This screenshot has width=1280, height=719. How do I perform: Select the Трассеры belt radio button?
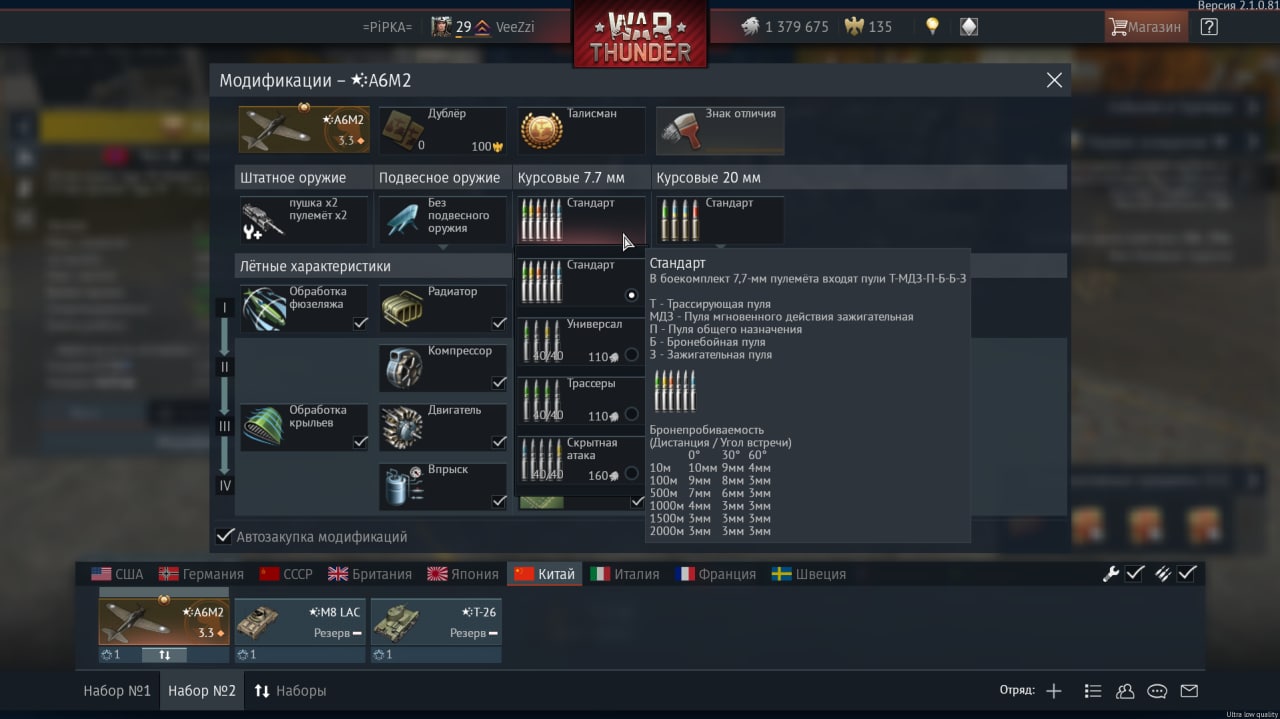(631, 414)
